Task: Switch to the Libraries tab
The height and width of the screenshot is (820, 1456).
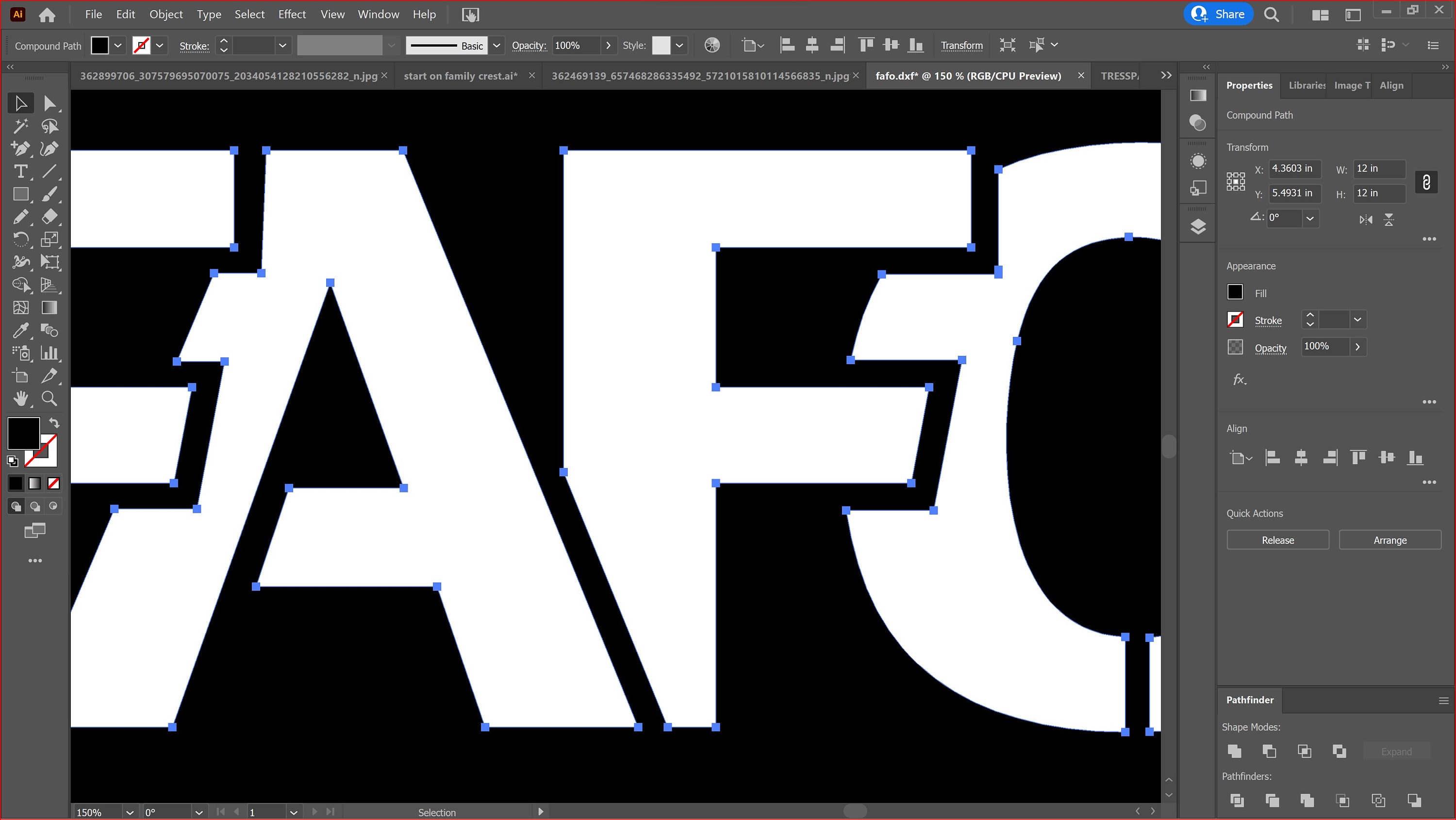Action: [1306, 85]
